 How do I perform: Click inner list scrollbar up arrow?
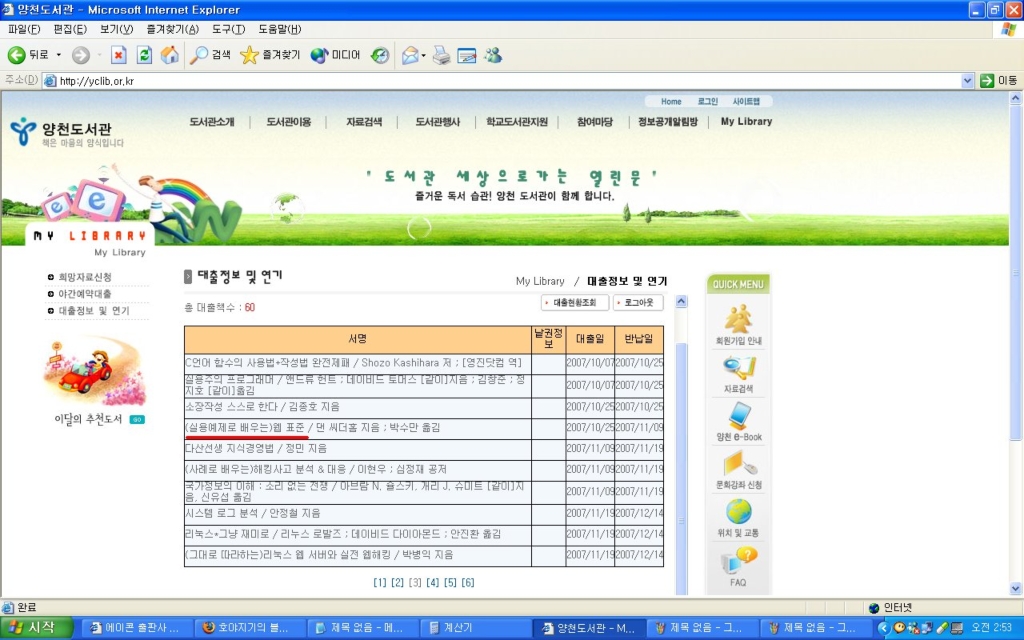(681, 302)
